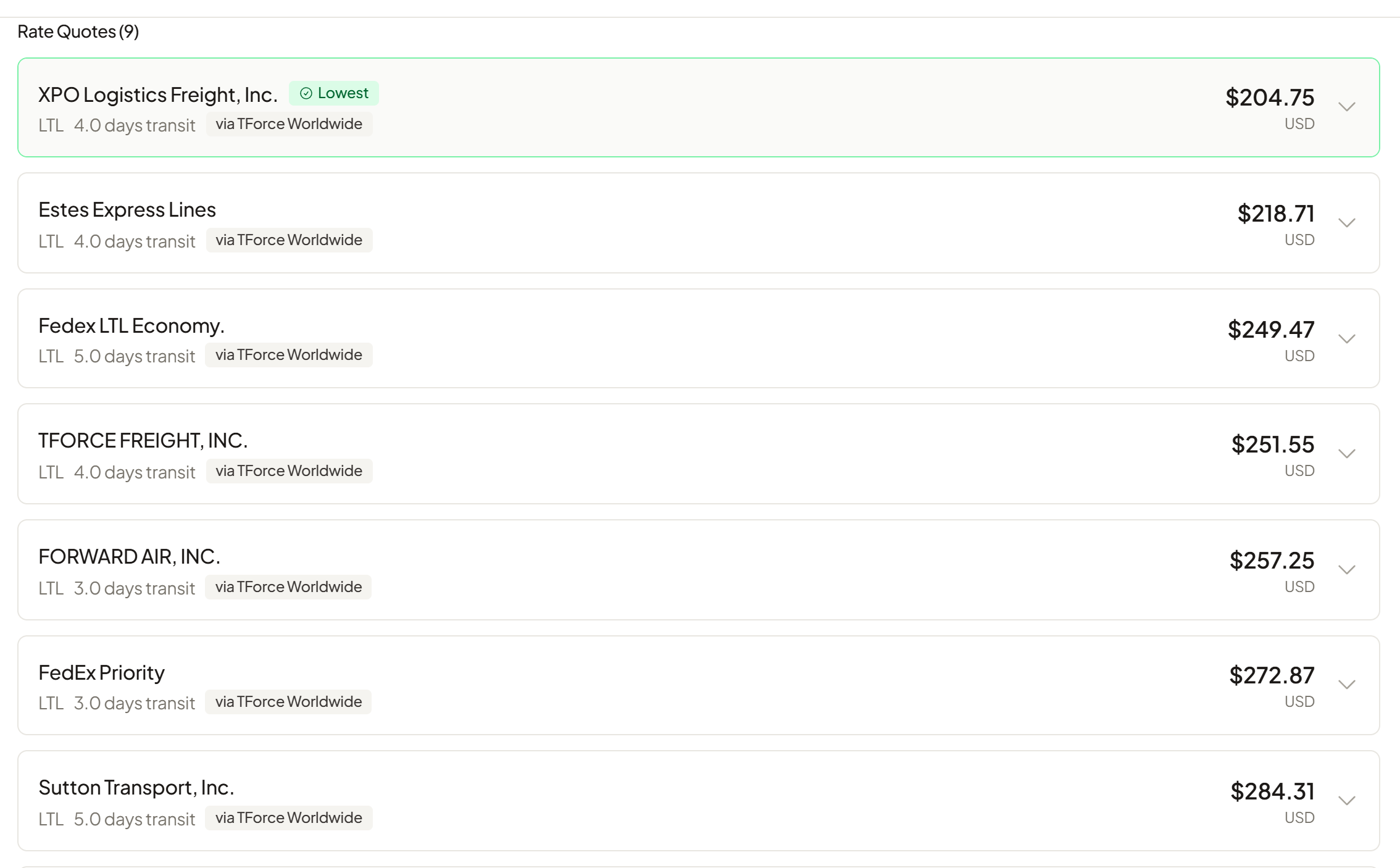
Task: Expand the FedEx Priority quote
Action: click(x=1346, y=685)
